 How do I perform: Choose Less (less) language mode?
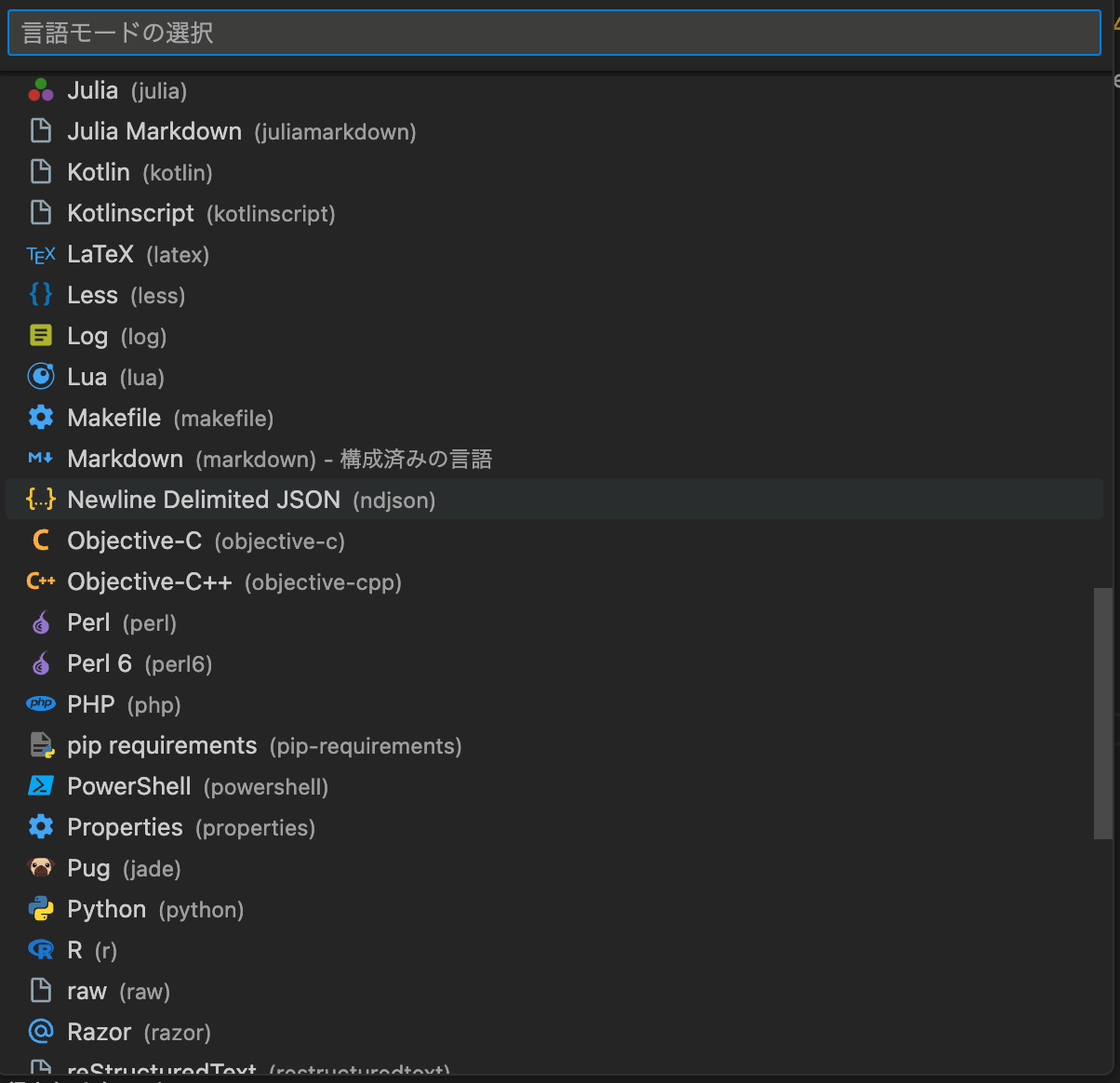[x=554, y=295]
